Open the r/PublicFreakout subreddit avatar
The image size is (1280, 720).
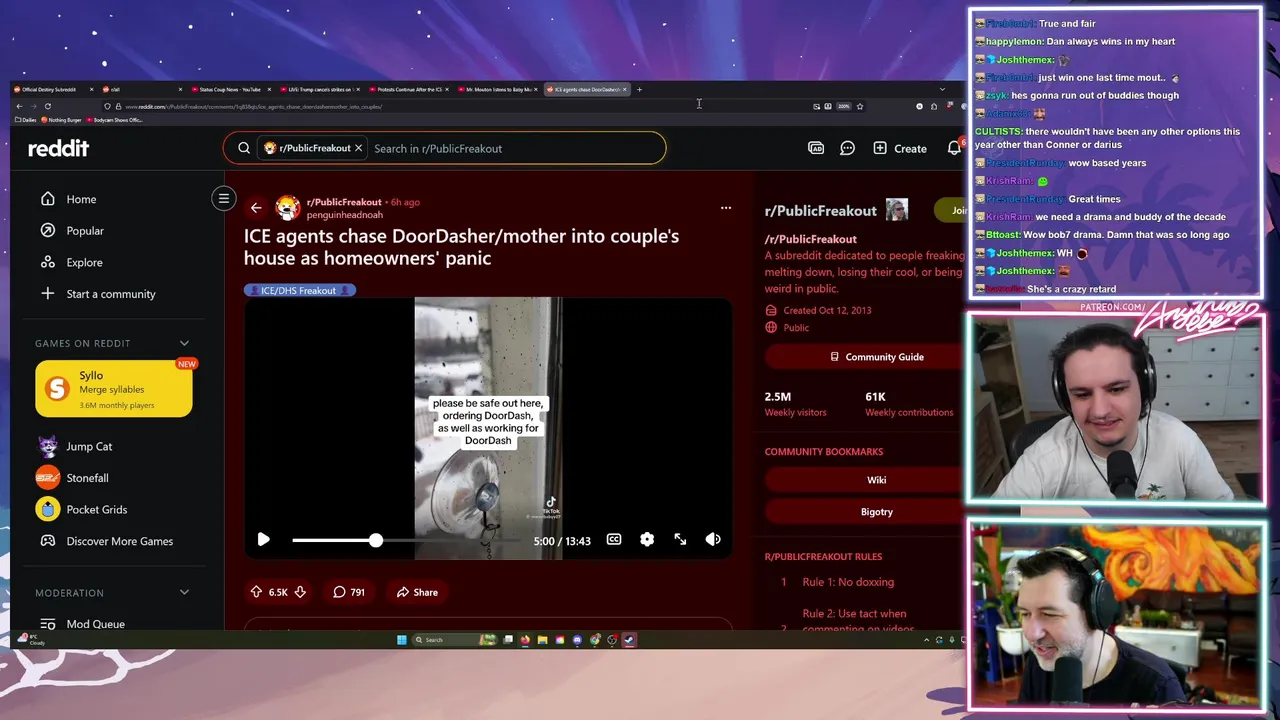288,208
